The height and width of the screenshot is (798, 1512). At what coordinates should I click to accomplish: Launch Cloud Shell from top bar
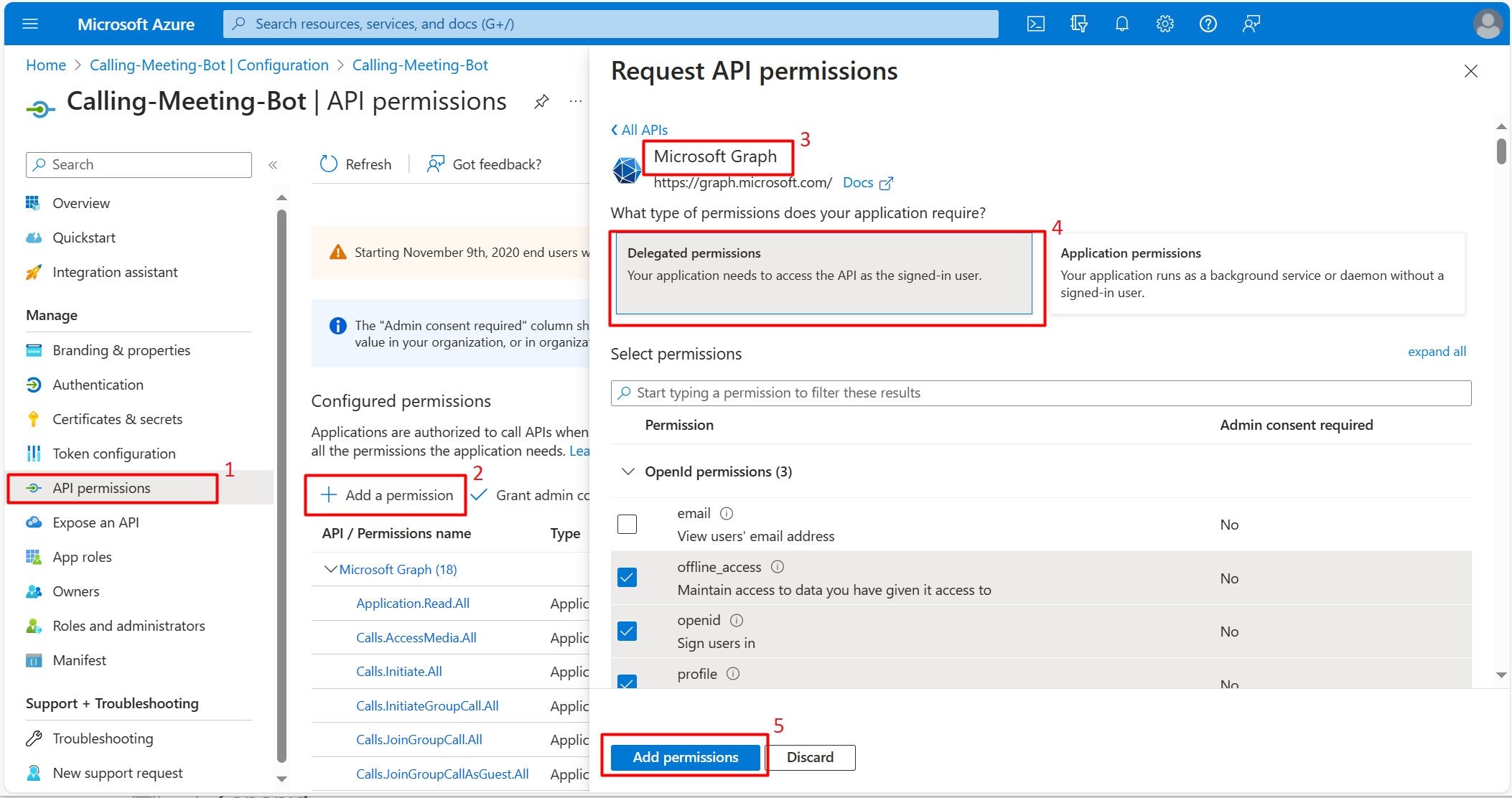click(x=1035, y=24)
